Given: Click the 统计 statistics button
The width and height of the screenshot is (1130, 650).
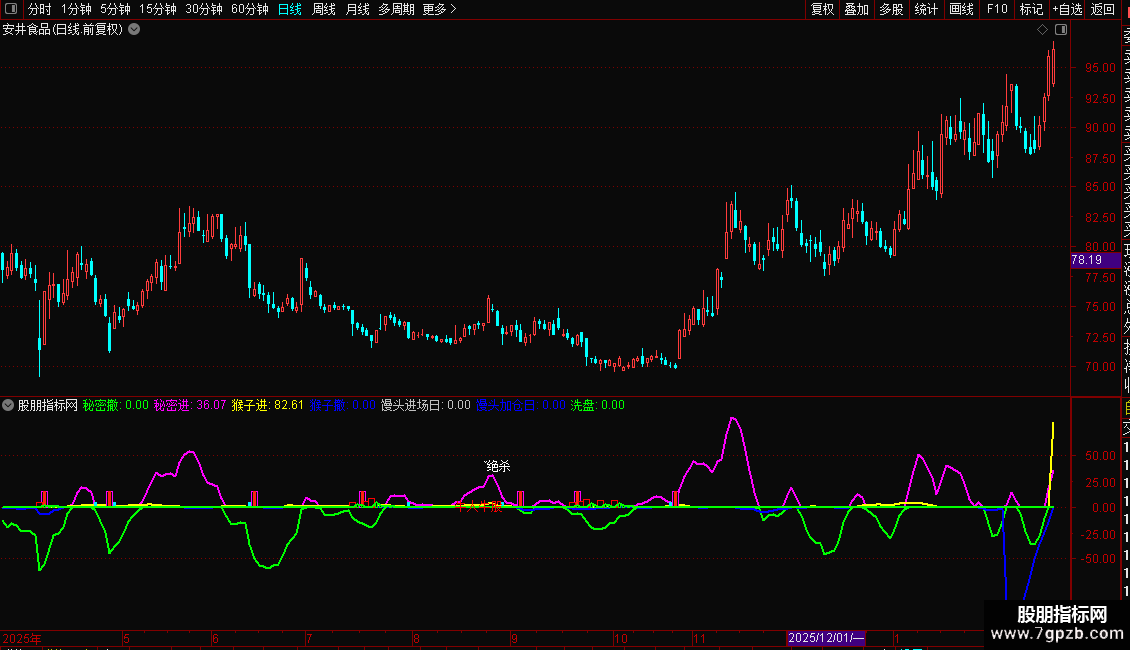Looking at the screenshot, I should (x=926, y=9).
